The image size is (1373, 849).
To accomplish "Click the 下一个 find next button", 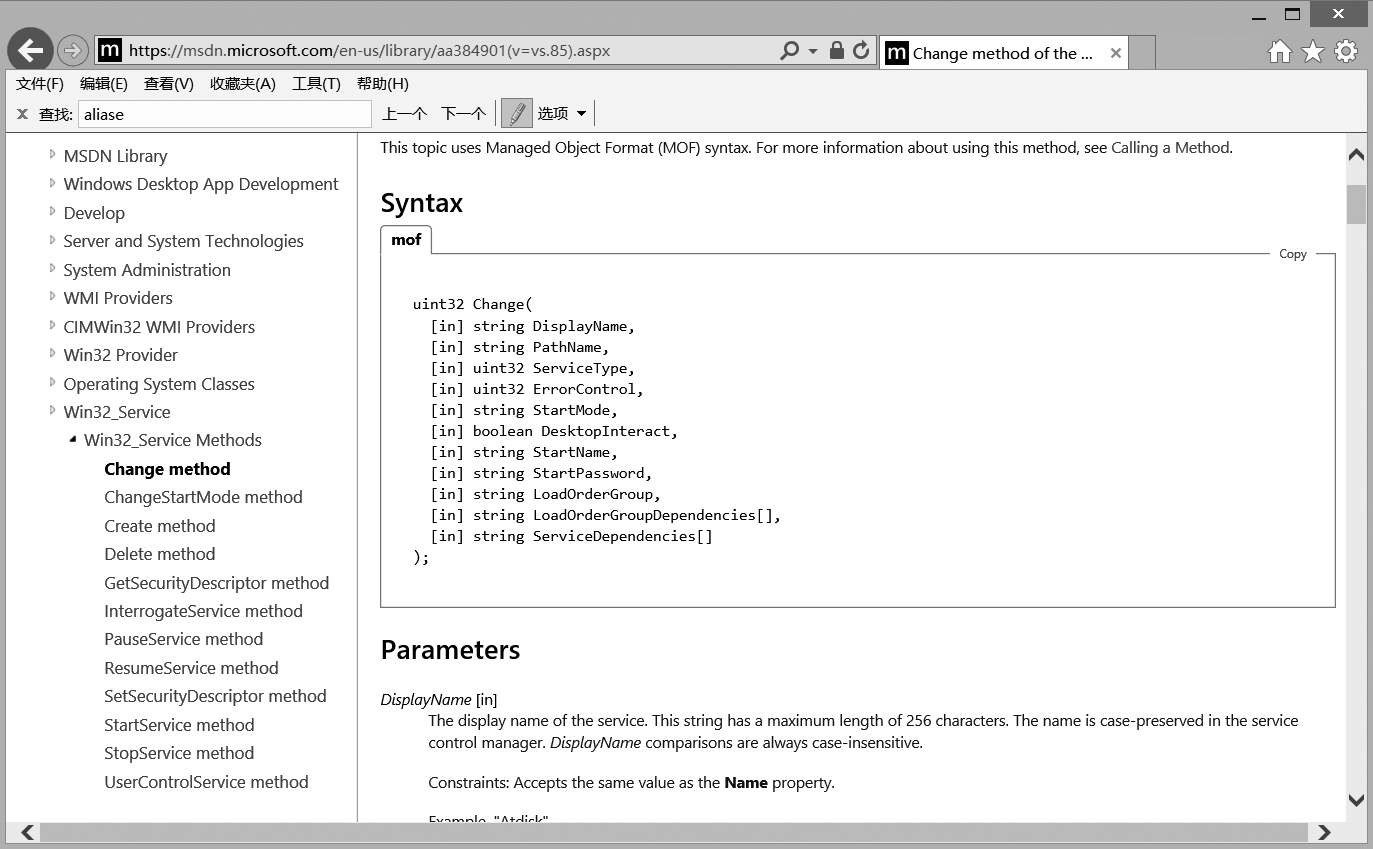I will 463,114.
